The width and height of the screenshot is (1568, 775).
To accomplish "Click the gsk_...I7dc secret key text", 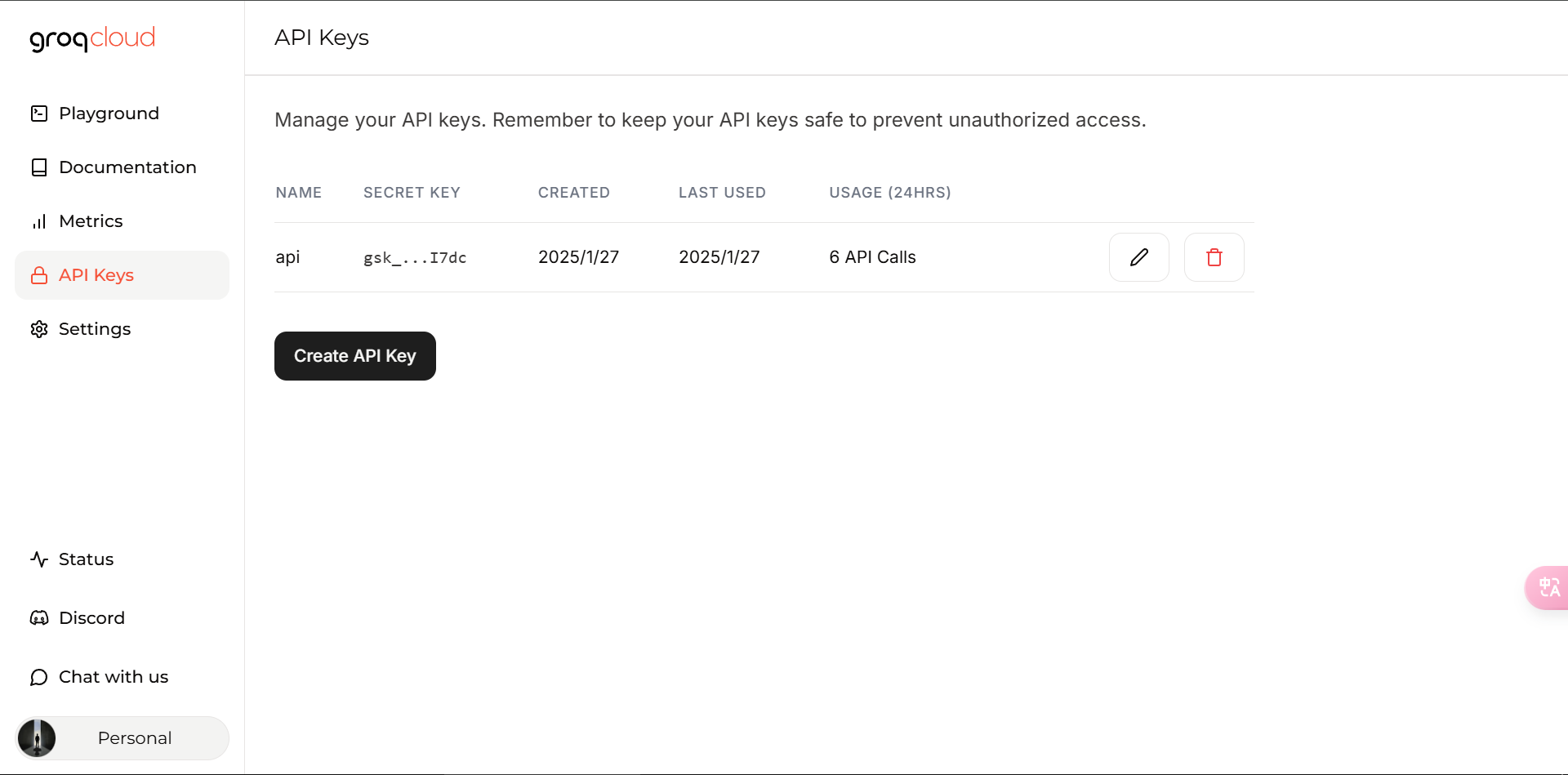I will click(x=415, y=258).
